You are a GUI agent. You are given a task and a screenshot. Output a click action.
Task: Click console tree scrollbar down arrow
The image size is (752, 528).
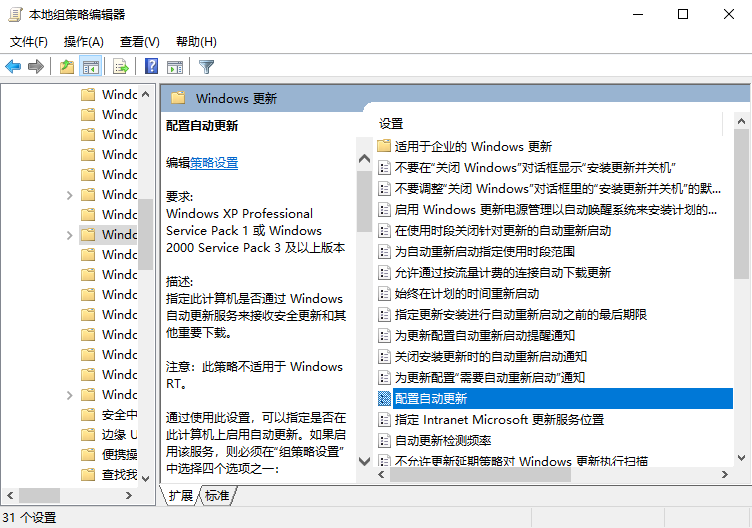click(146, 478)
